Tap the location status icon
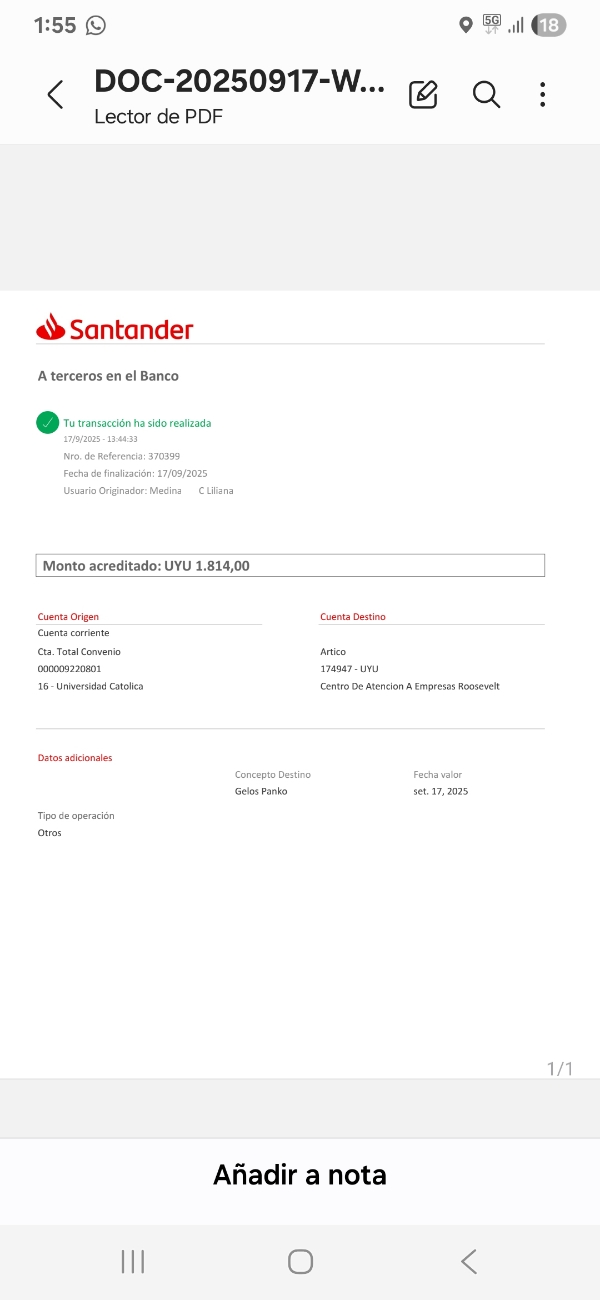This screenshot has height=1300, width=600. 465,26
